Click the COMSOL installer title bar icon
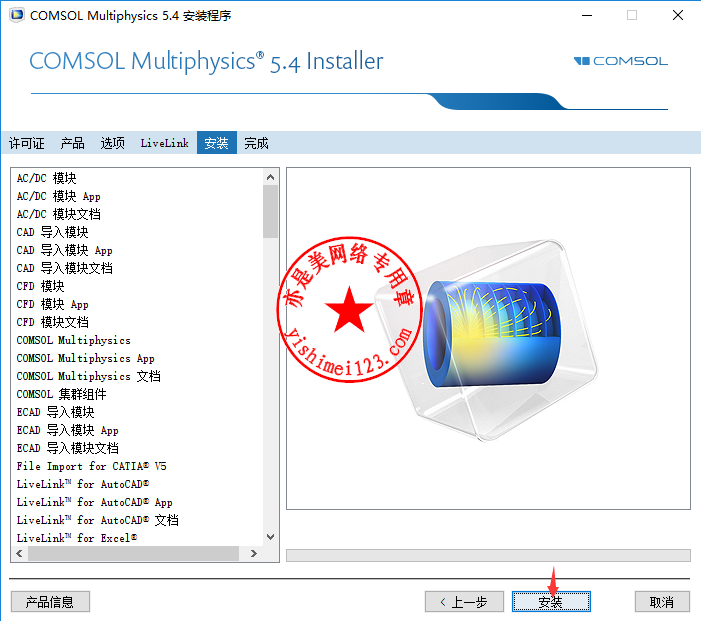Image resolution: width=701 pixels, height=621 pixels. [17, 15]
